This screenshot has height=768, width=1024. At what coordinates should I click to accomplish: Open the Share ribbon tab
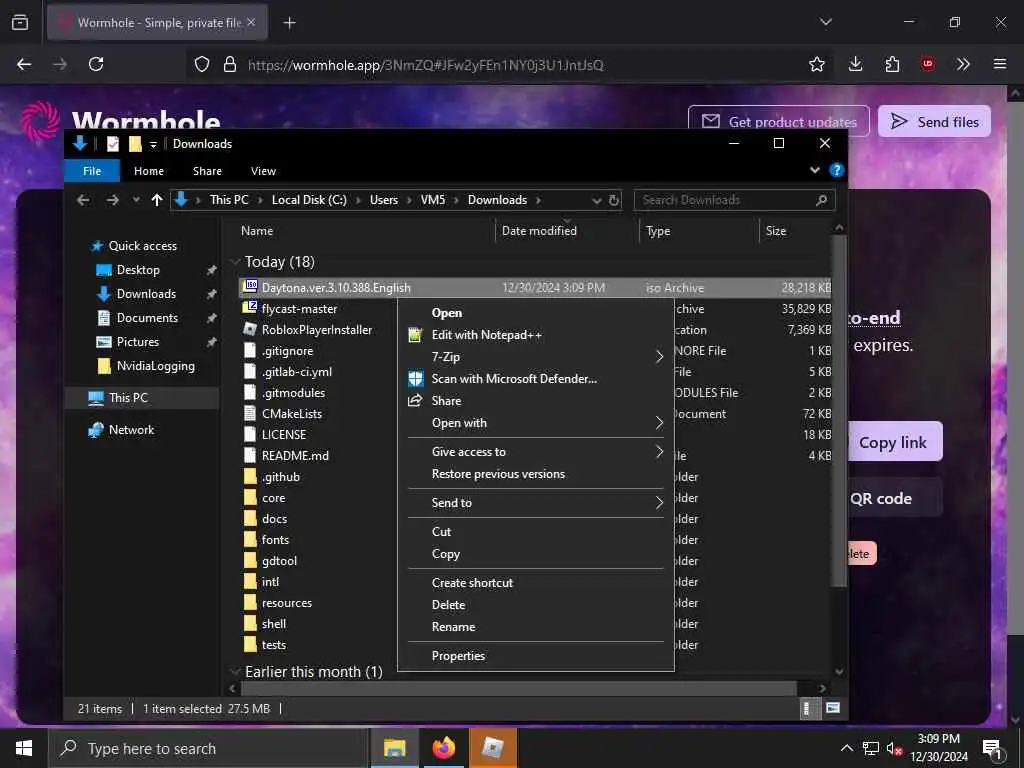click(x=207, y=171)
